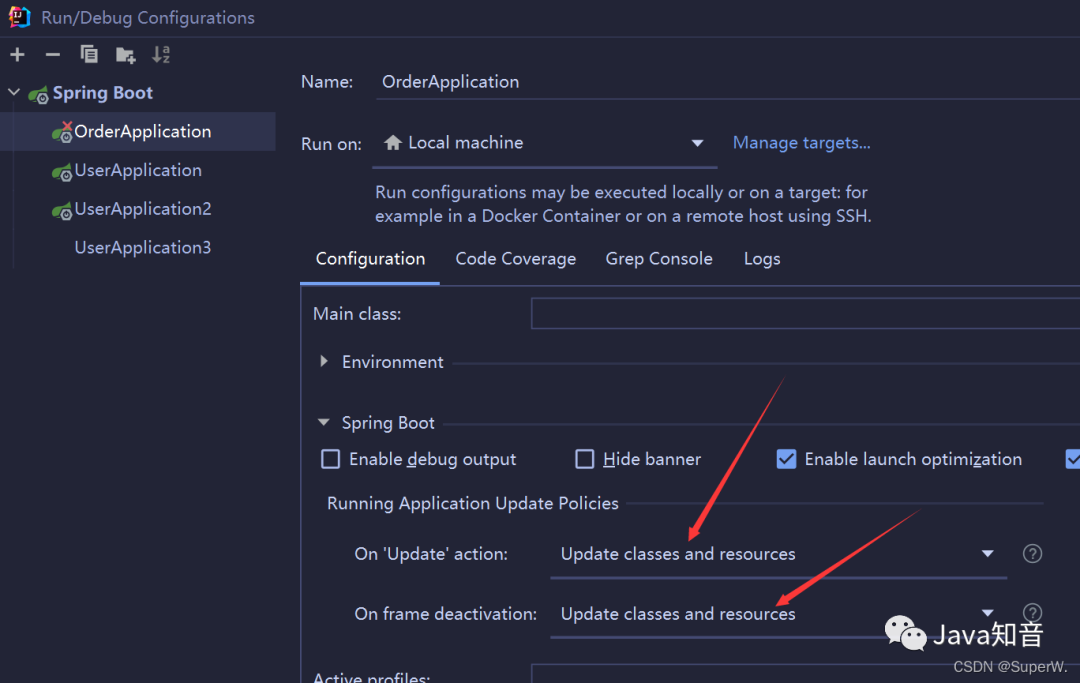
Task: Select UserApplication in the configuration tree
Action: tap(138, 170)
